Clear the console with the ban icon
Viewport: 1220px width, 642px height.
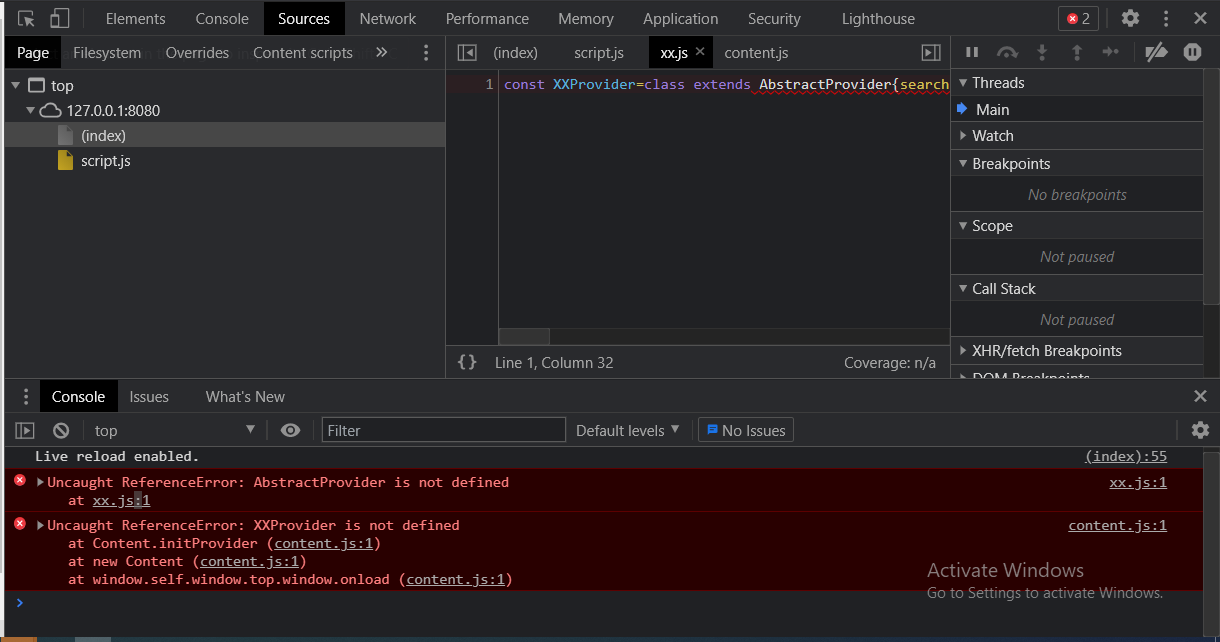[x=61, y=430]
